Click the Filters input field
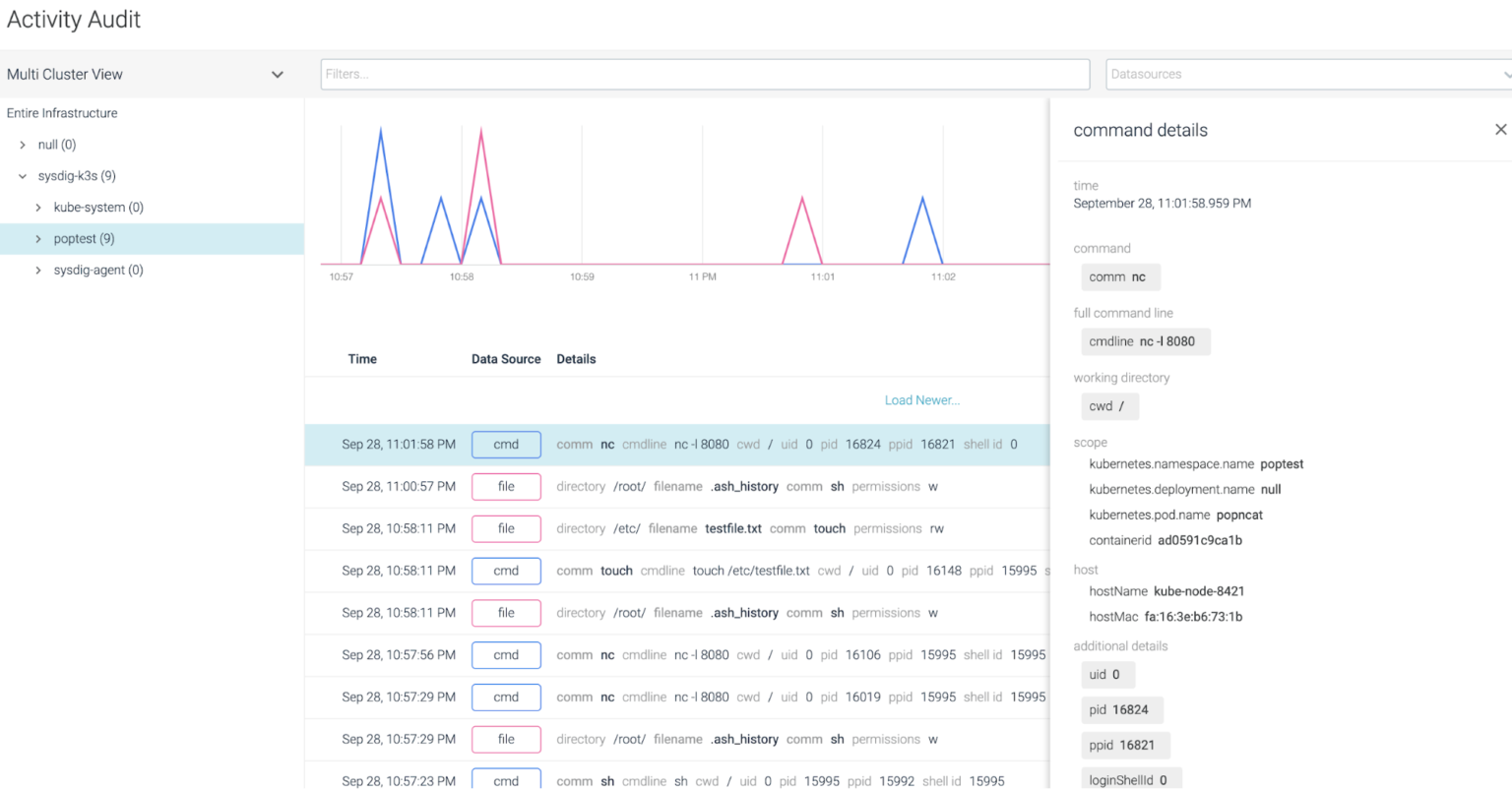This screenshot has height=789, width=1512. (x=705, y=74)
